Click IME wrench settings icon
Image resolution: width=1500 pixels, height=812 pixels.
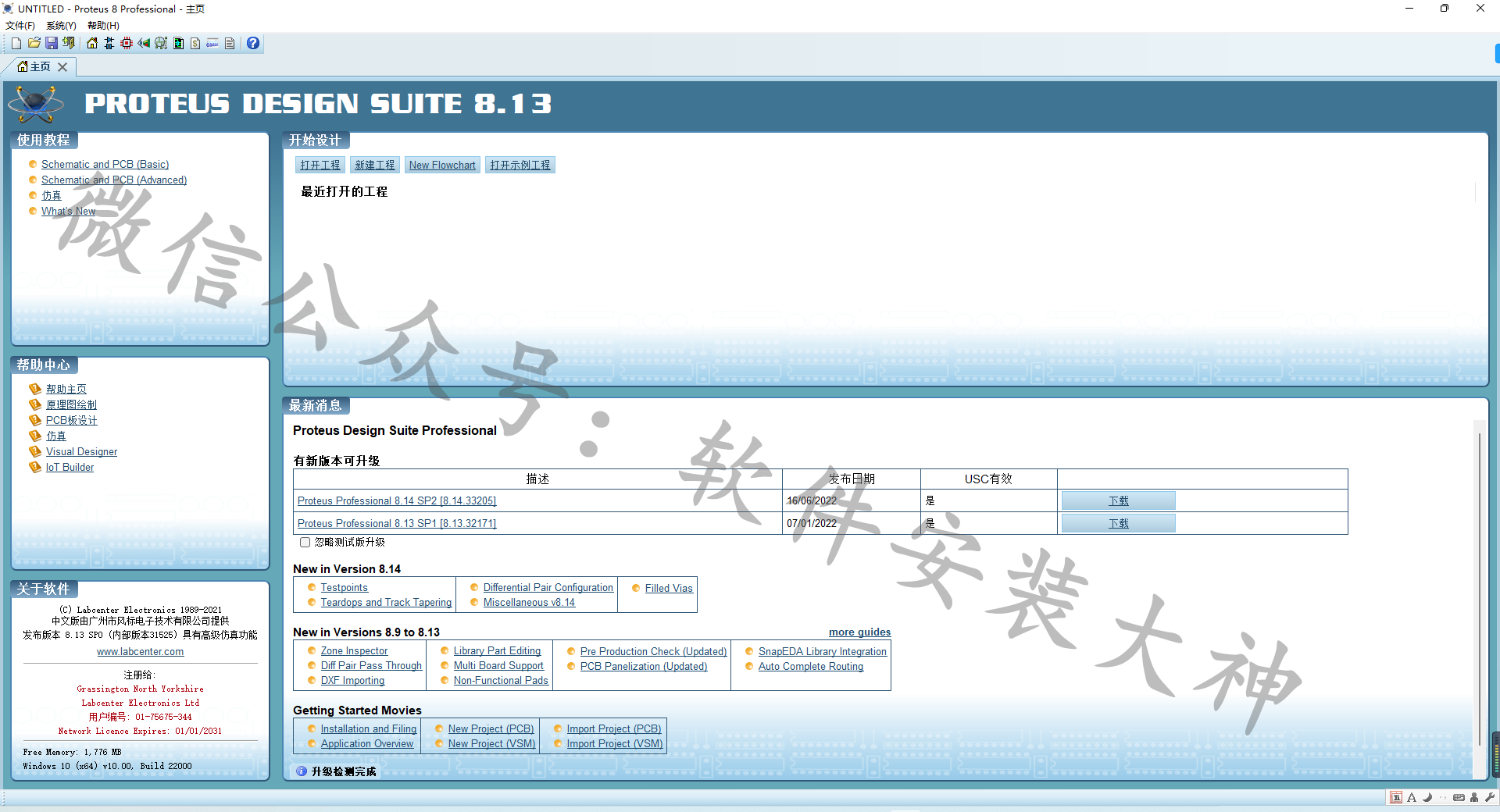tap(1491, 798)
